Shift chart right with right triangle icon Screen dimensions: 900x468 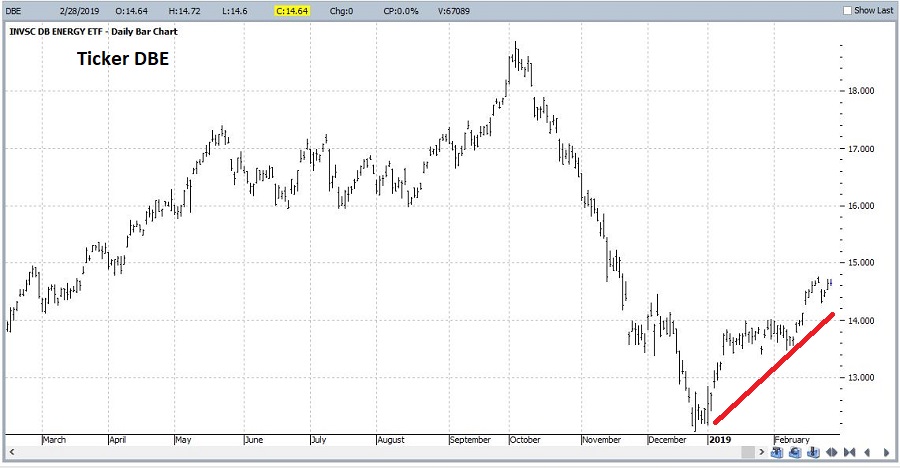click(x=886, y=452)
